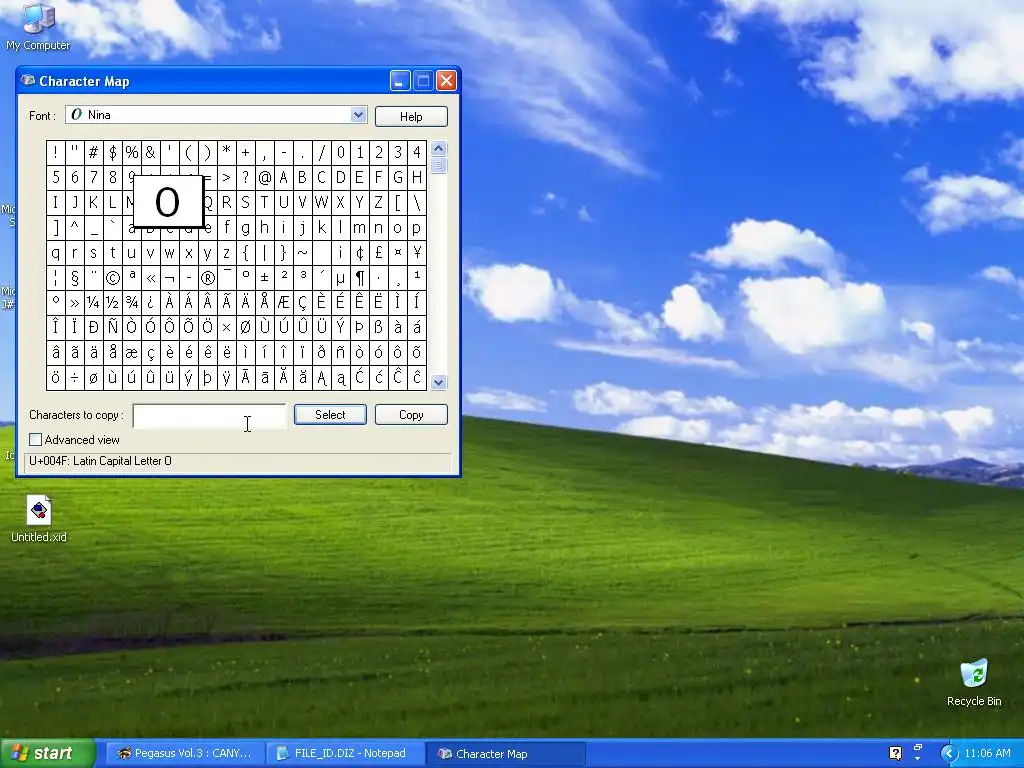The height and width of the screenshot is (768, 1024).
Task: Pick the ~ tilde character cell
Action: point(302,253)
